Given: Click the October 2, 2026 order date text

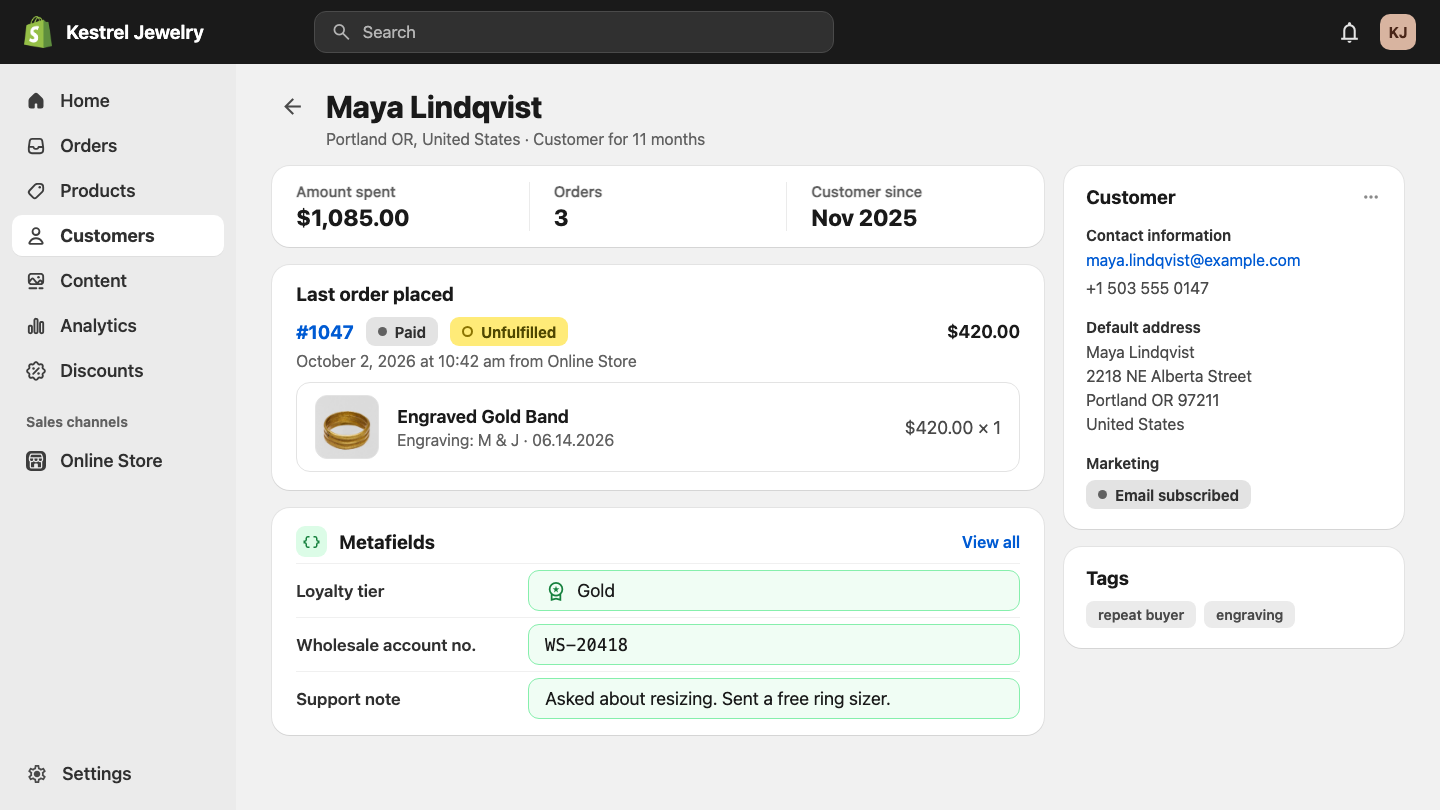Looking at the screenshot, I should coord(466,361).
